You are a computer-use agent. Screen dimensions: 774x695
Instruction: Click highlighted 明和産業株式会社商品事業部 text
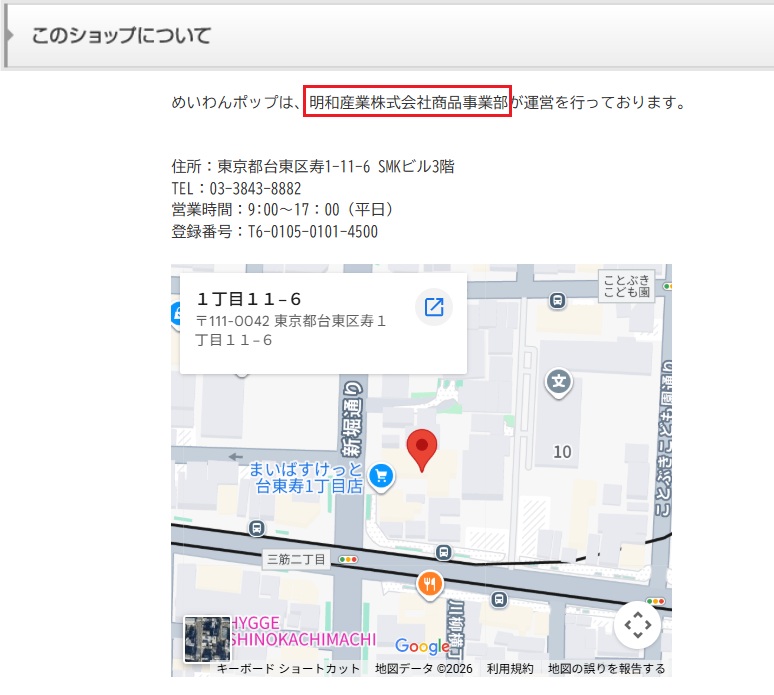(408, 102)
